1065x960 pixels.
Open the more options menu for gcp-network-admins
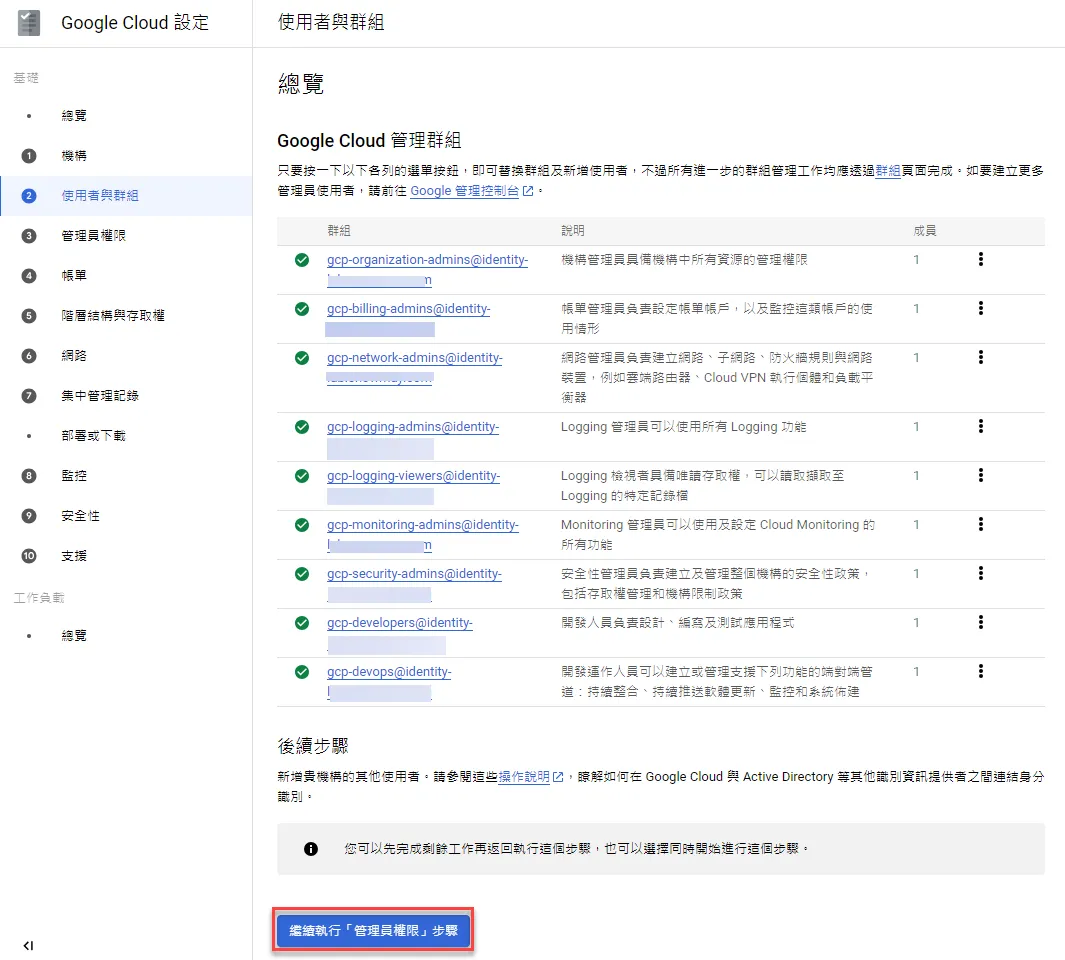(980, 357)
